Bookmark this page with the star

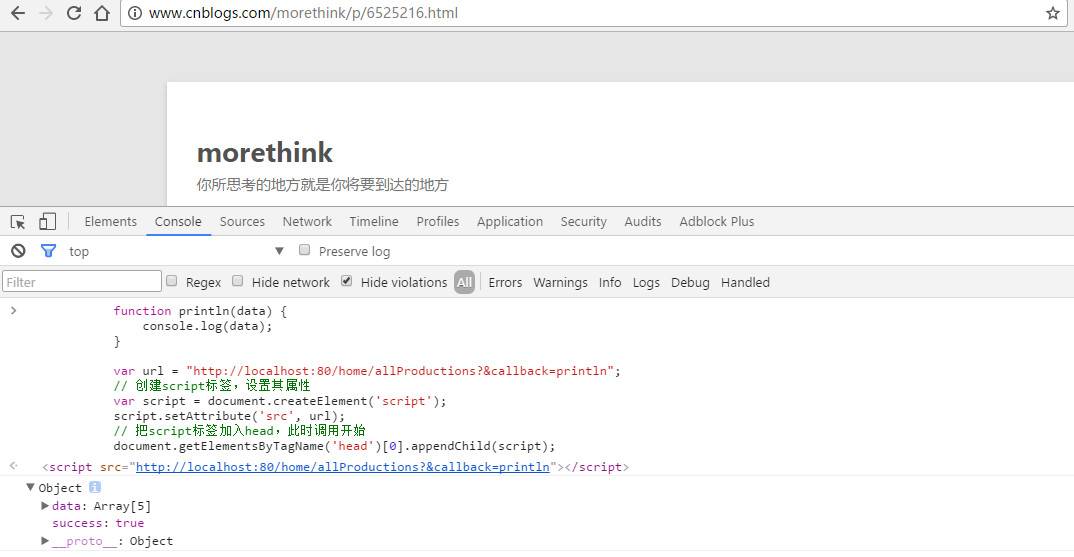[x=1053, y=13]
